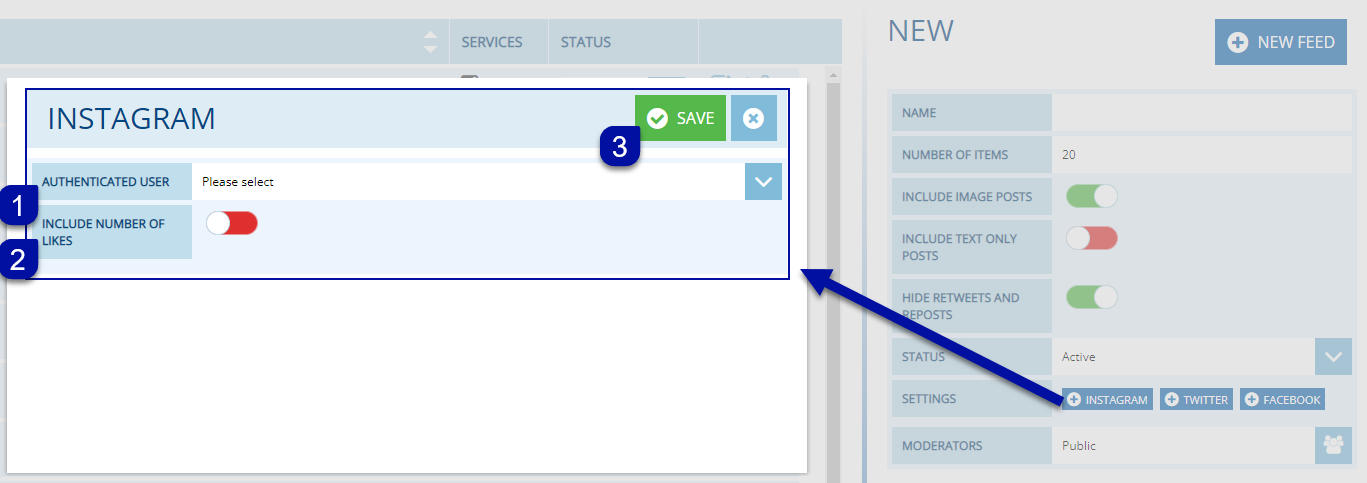Open the Authenticated User dropdown arrow
Image resolution: width=1367 pixels, height=483 pixels.
coord(763,182)
